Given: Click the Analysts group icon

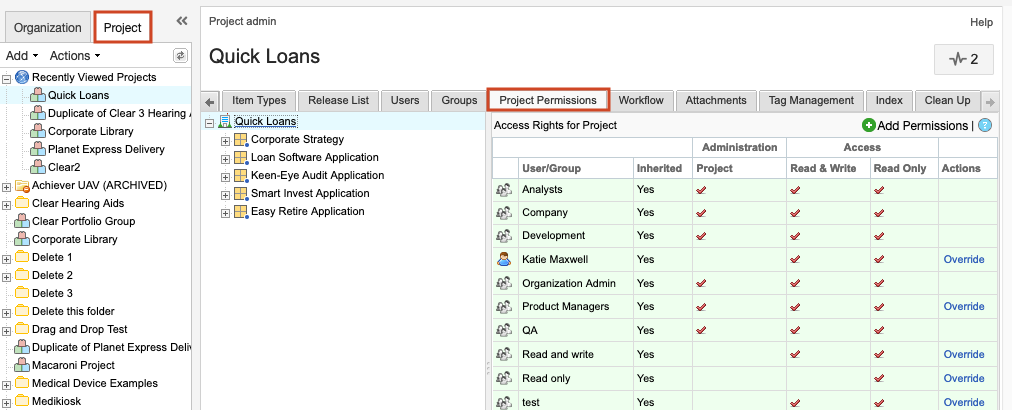Looking at the screenshot, I should (504, 188).
